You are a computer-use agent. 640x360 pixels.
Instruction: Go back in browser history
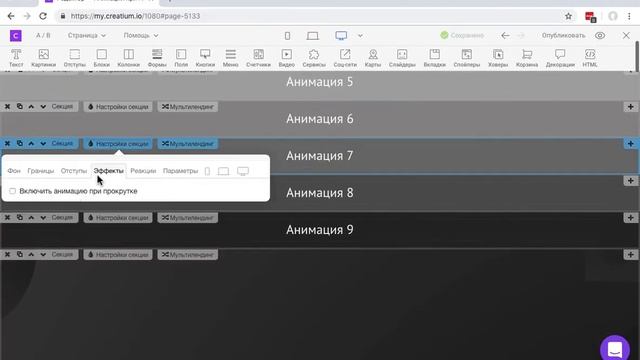pyautogui.click(x=11, y=16)
